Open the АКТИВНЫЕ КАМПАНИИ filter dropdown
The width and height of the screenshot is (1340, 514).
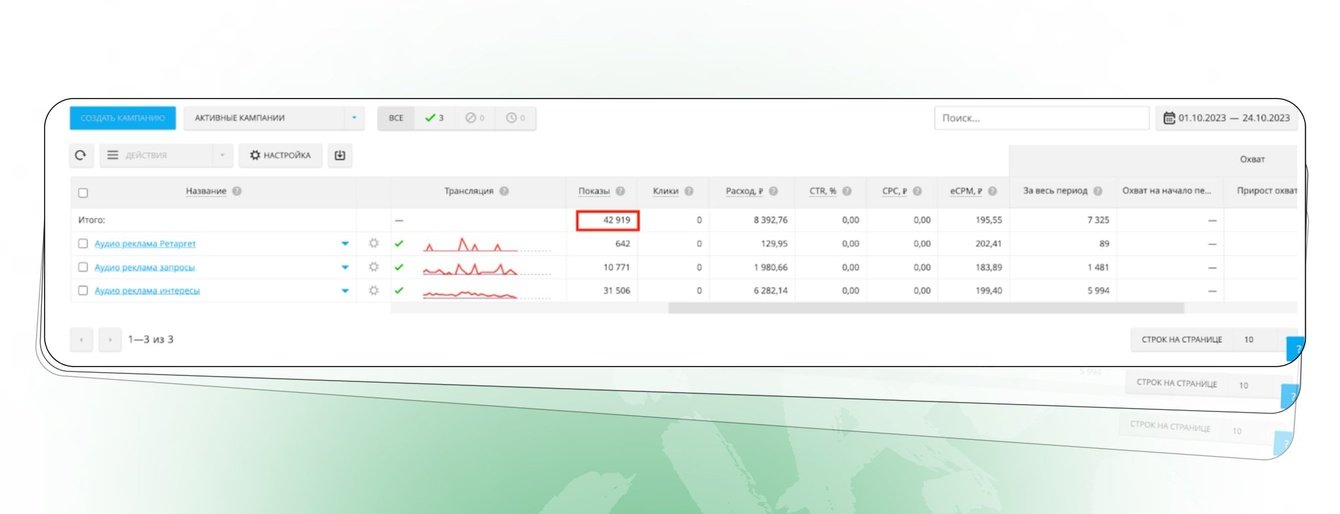pyautogui.click(x=275, y=118)
